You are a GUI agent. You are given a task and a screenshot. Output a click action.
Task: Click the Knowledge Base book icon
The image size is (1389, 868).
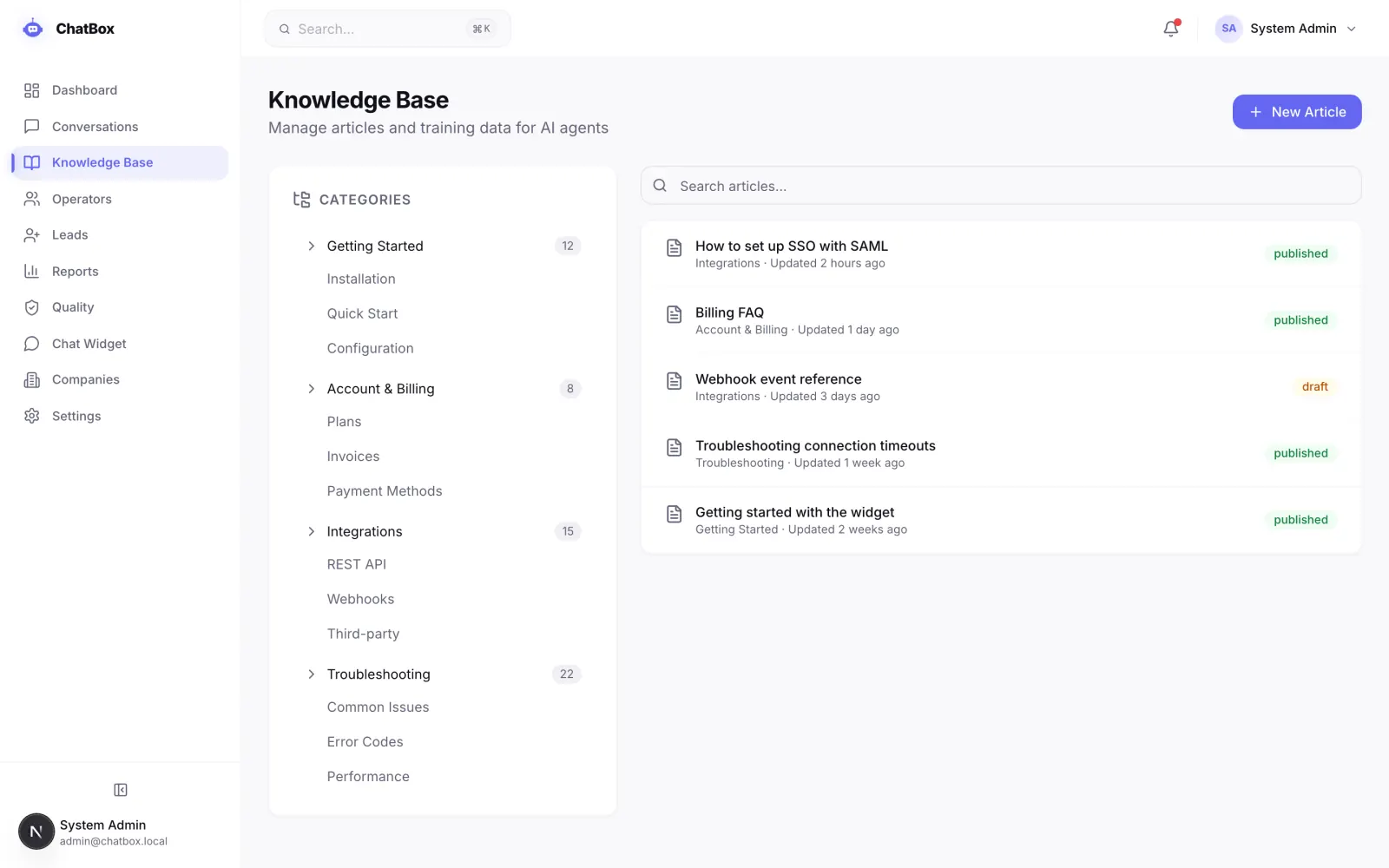coord(32,162)
